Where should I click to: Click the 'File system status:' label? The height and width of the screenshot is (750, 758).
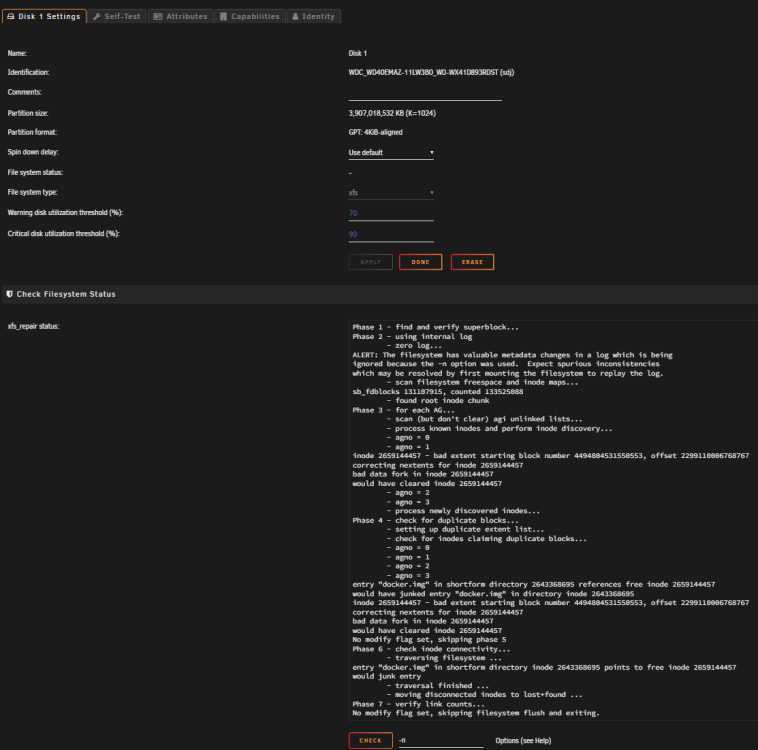[x=35, y=172]
